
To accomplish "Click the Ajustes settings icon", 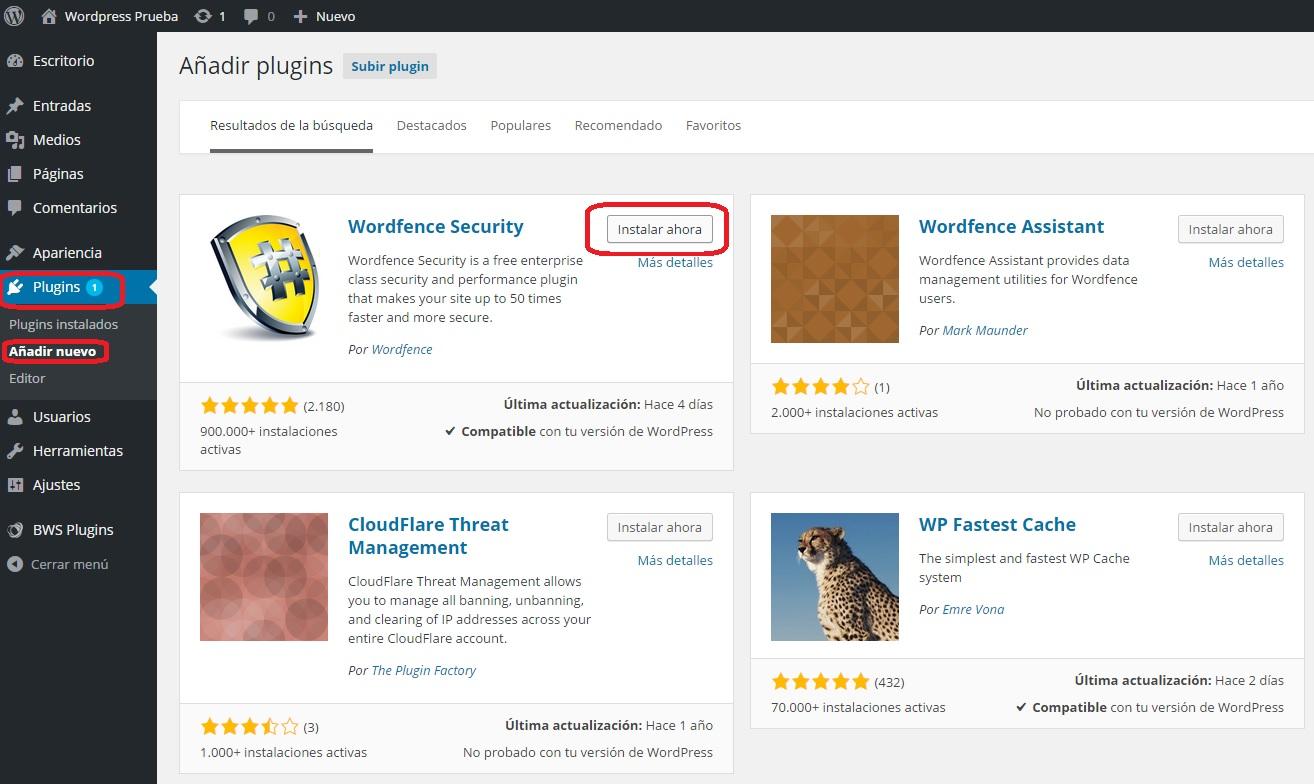I will (x=15, y=485).
